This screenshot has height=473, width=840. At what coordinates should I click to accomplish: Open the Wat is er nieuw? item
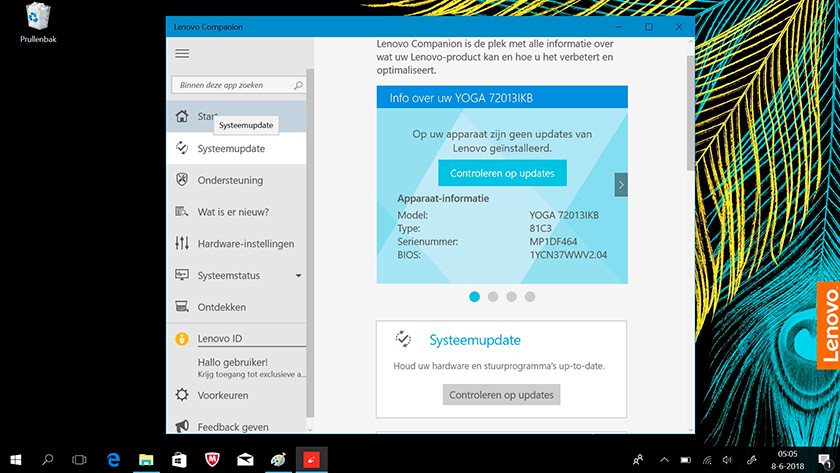tap(233, 212)
